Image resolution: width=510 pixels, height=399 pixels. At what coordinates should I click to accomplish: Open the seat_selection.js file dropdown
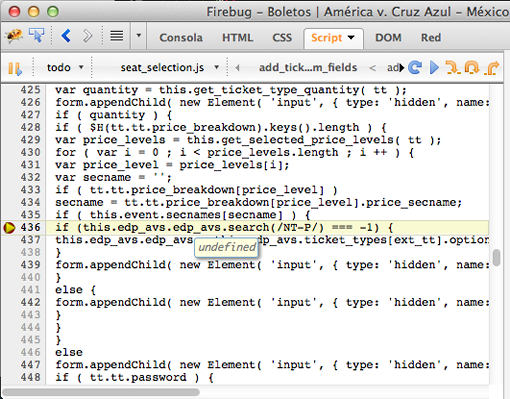click(x=169, y=68)
